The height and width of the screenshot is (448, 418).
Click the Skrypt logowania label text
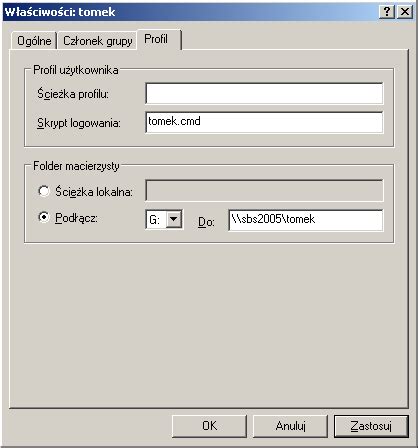79,123
